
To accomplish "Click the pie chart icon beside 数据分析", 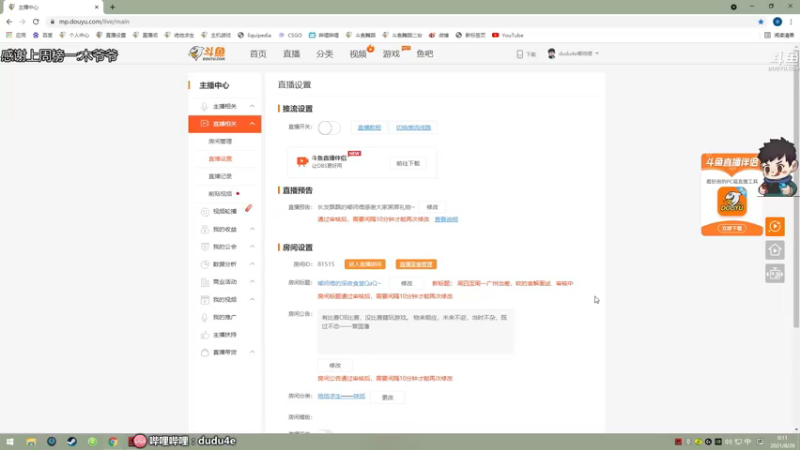I will 205,264.
